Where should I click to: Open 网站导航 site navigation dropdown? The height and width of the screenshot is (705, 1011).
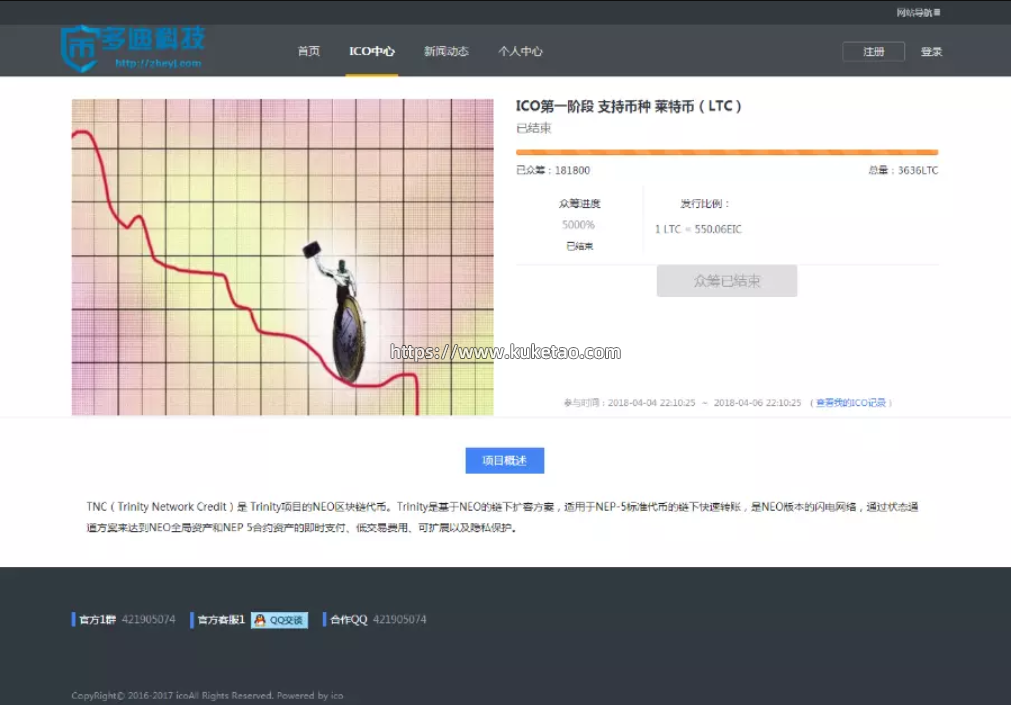click(x=918, y=12)
